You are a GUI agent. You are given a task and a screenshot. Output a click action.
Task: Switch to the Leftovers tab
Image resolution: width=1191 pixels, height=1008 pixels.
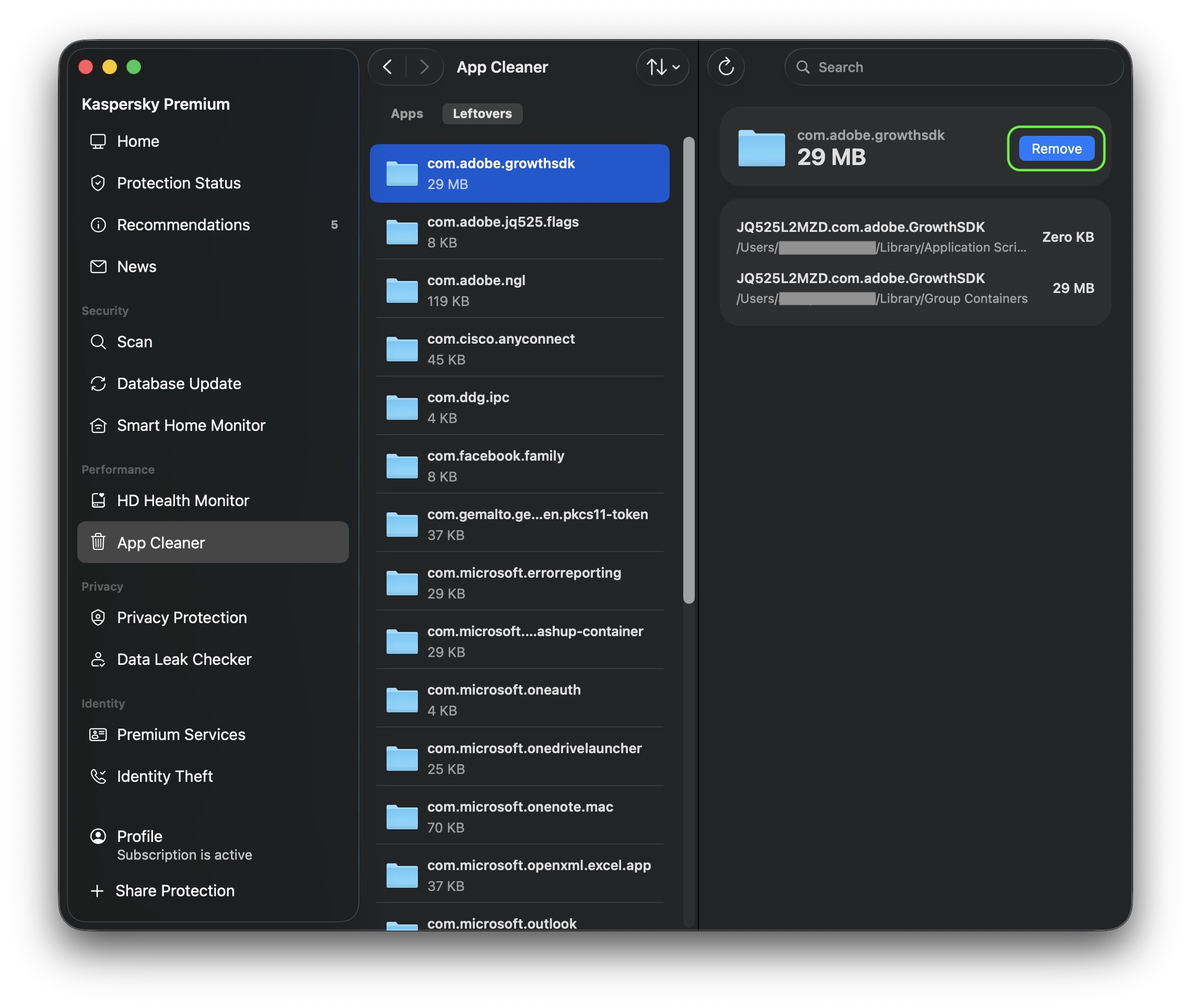482,113
